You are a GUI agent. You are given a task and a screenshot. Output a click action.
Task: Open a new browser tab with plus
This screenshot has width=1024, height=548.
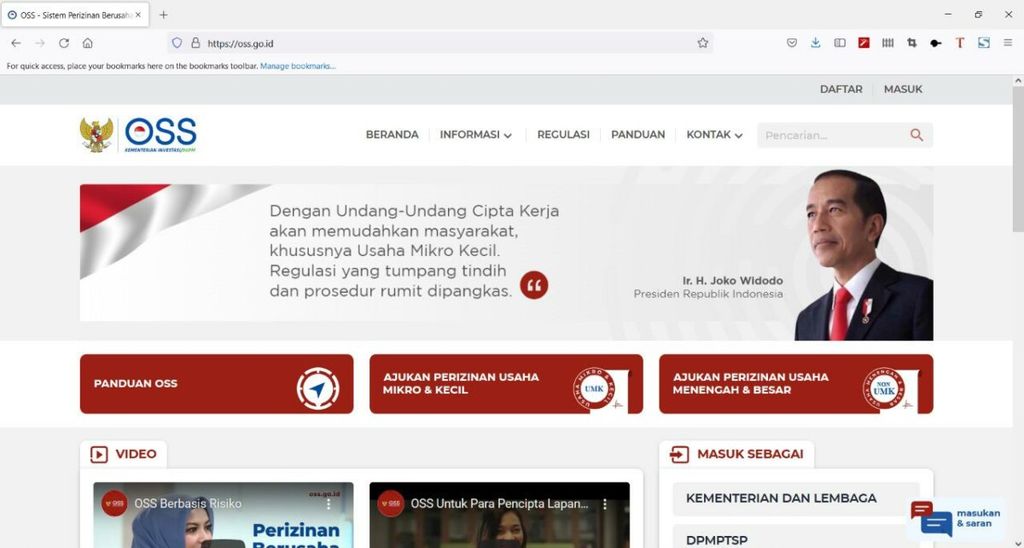point(163,14)
